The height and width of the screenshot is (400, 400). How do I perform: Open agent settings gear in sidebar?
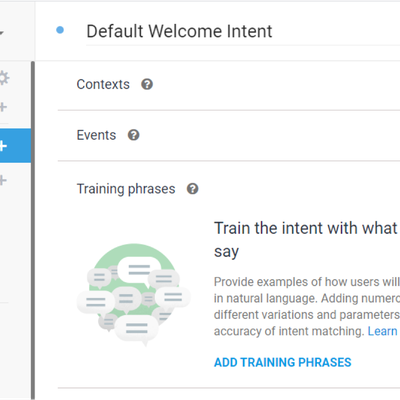(3, 78)
